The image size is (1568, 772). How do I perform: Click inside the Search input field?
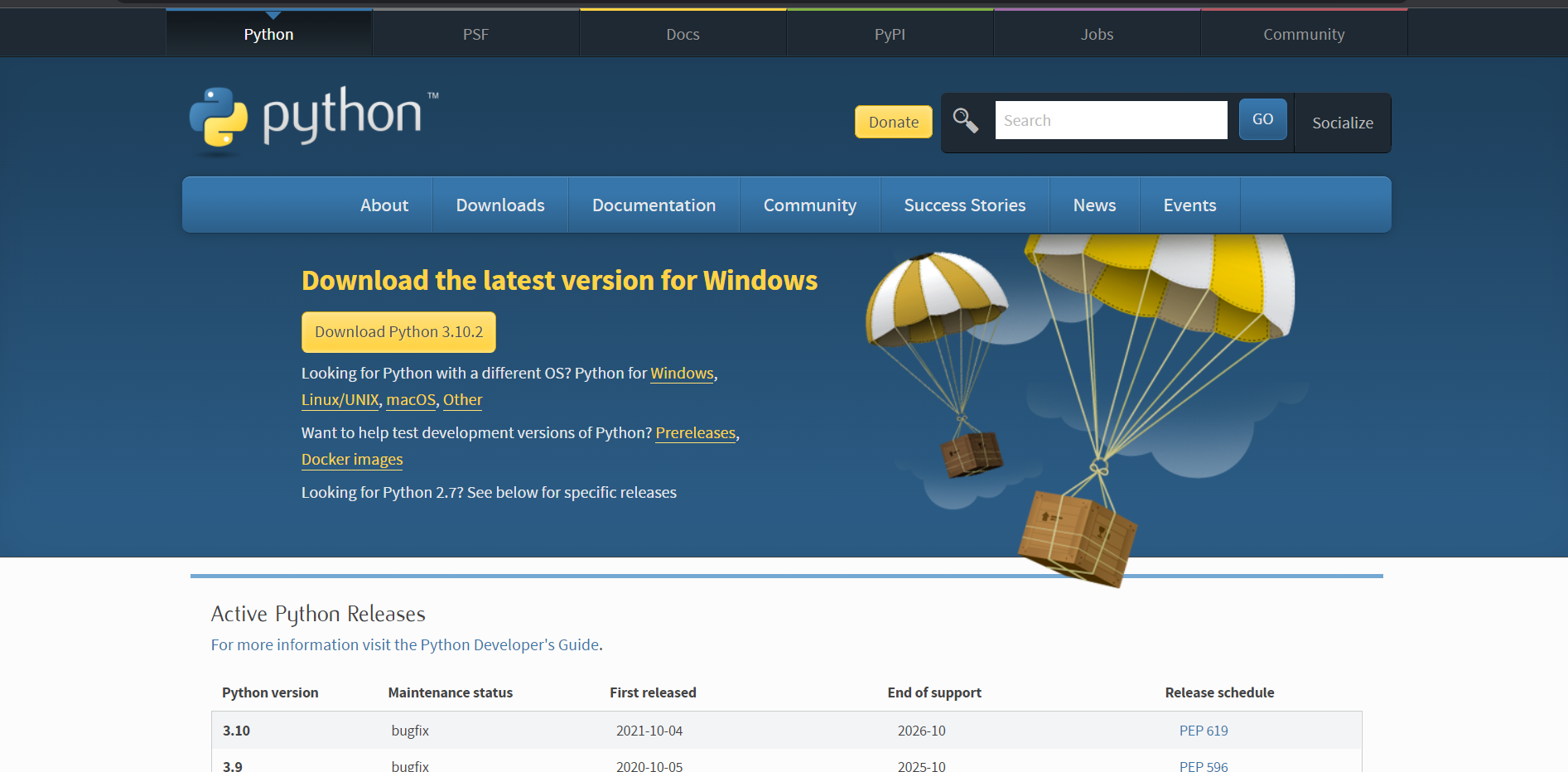click(1111, 119)
